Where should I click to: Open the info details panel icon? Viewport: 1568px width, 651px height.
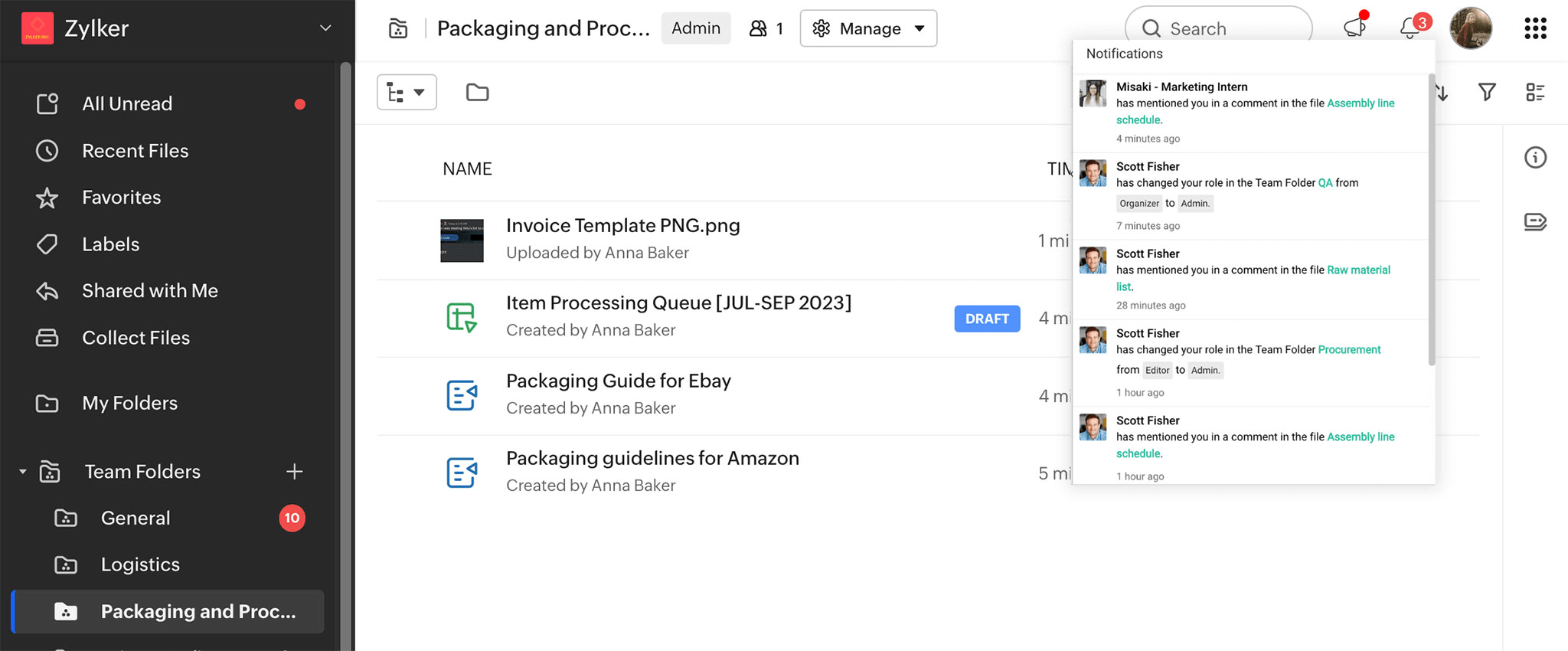[1535, 158]
